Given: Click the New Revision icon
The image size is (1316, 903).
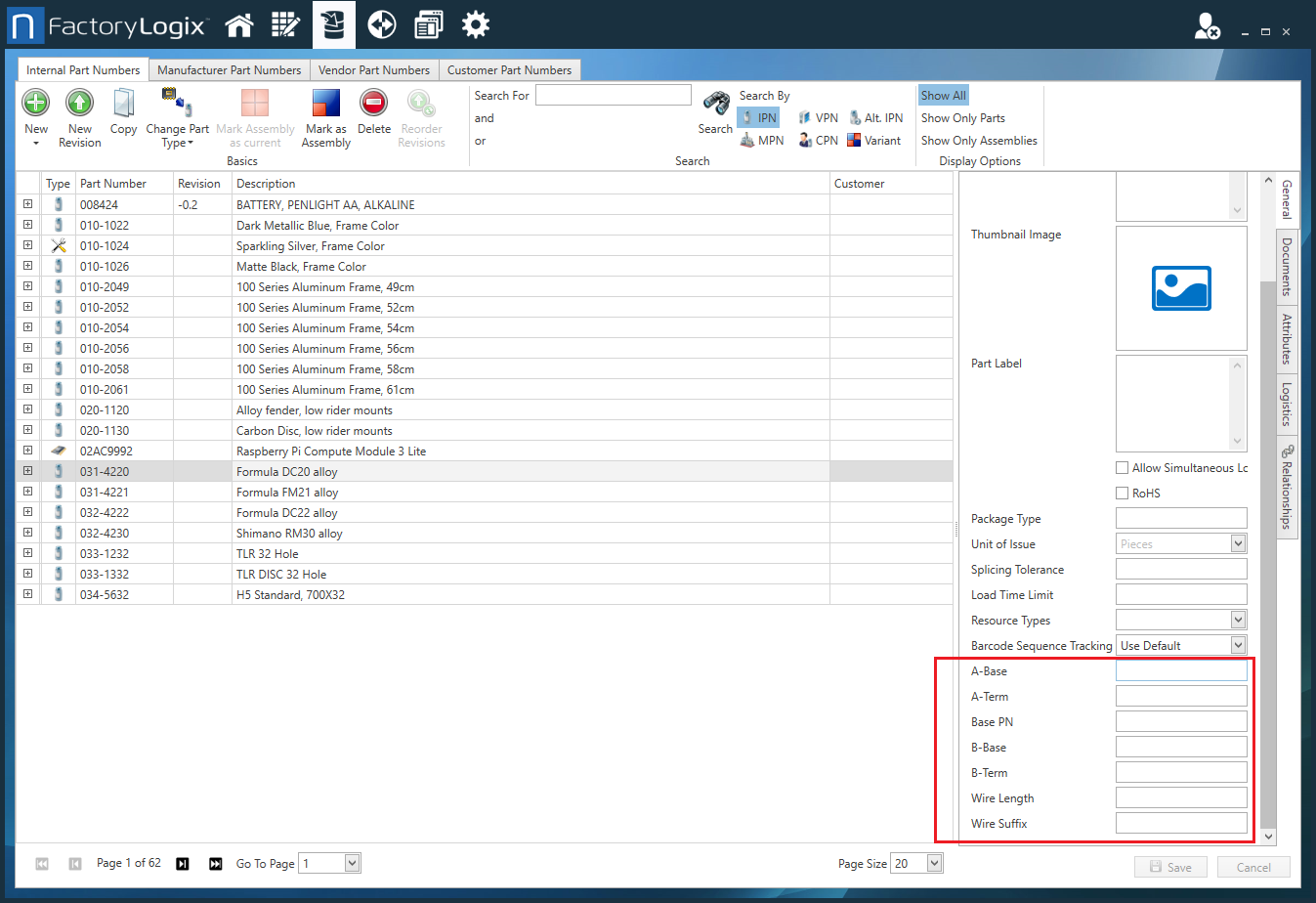Looking at the screenshot, I should [79, 102].
